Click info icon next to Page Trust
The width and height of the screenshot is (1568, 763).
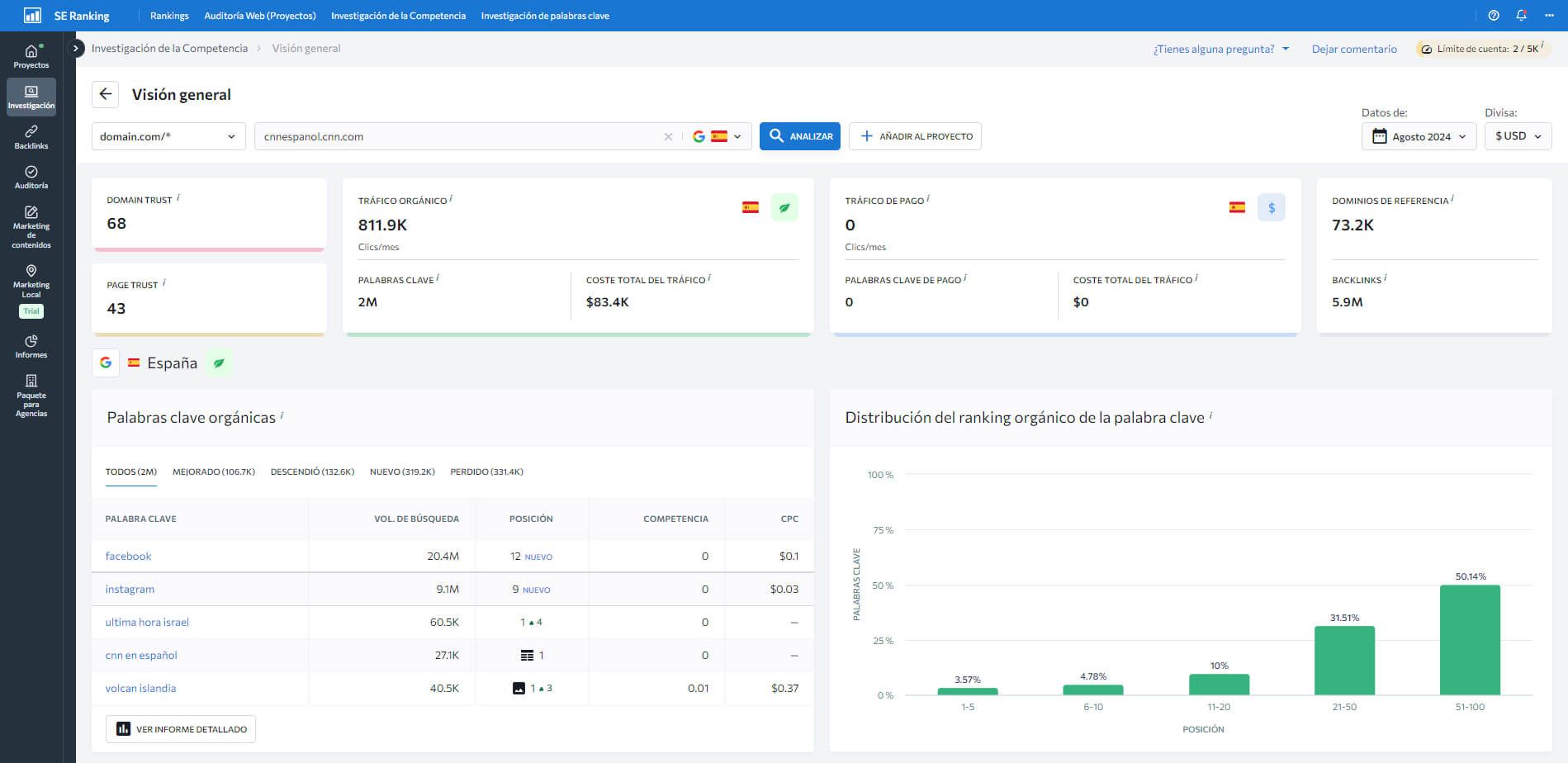click(164, 282)
